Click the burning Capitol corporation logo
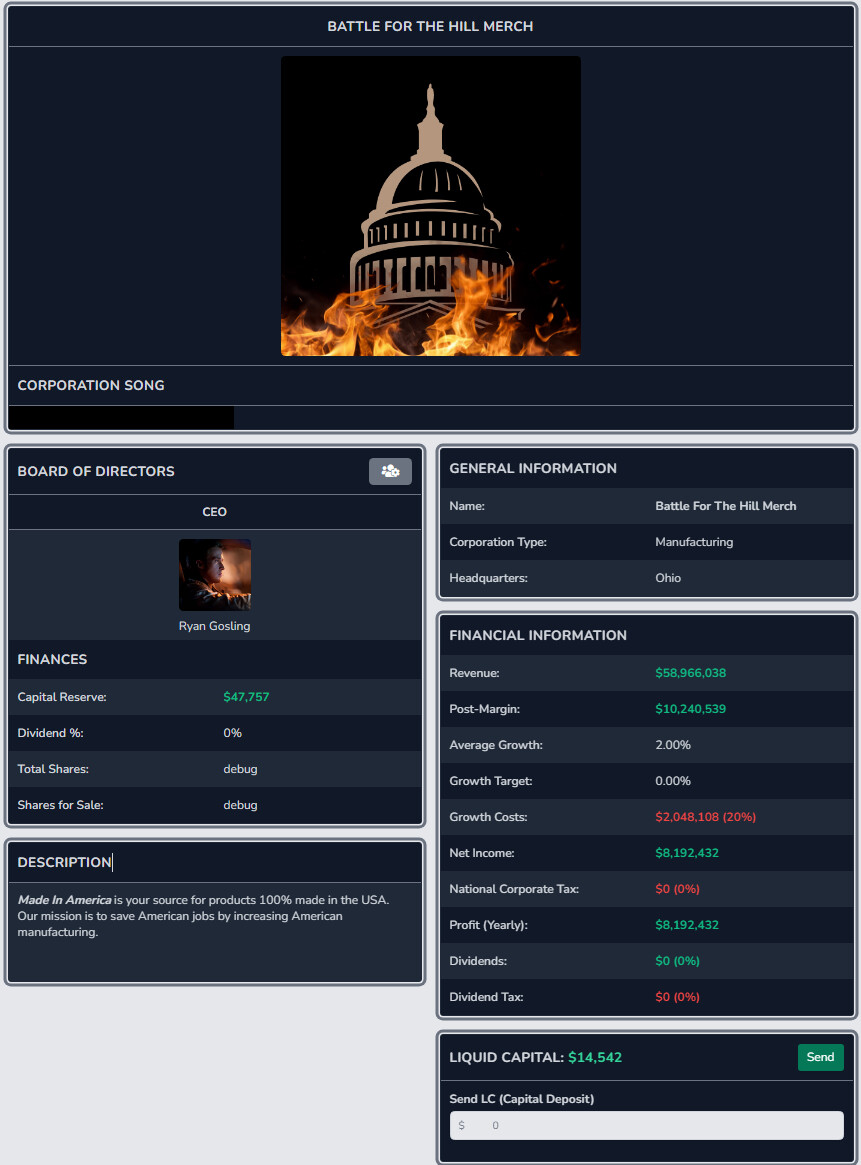This screenshot has width=861, height=1165. tap(430, 205)
